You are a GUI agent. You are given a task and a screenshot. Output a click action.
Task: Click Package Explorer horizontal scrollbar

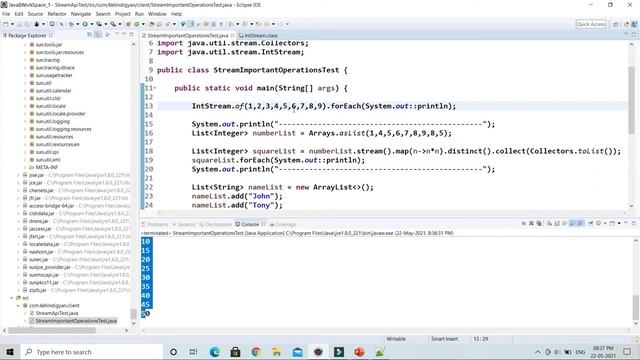click(x=52, y=330)
